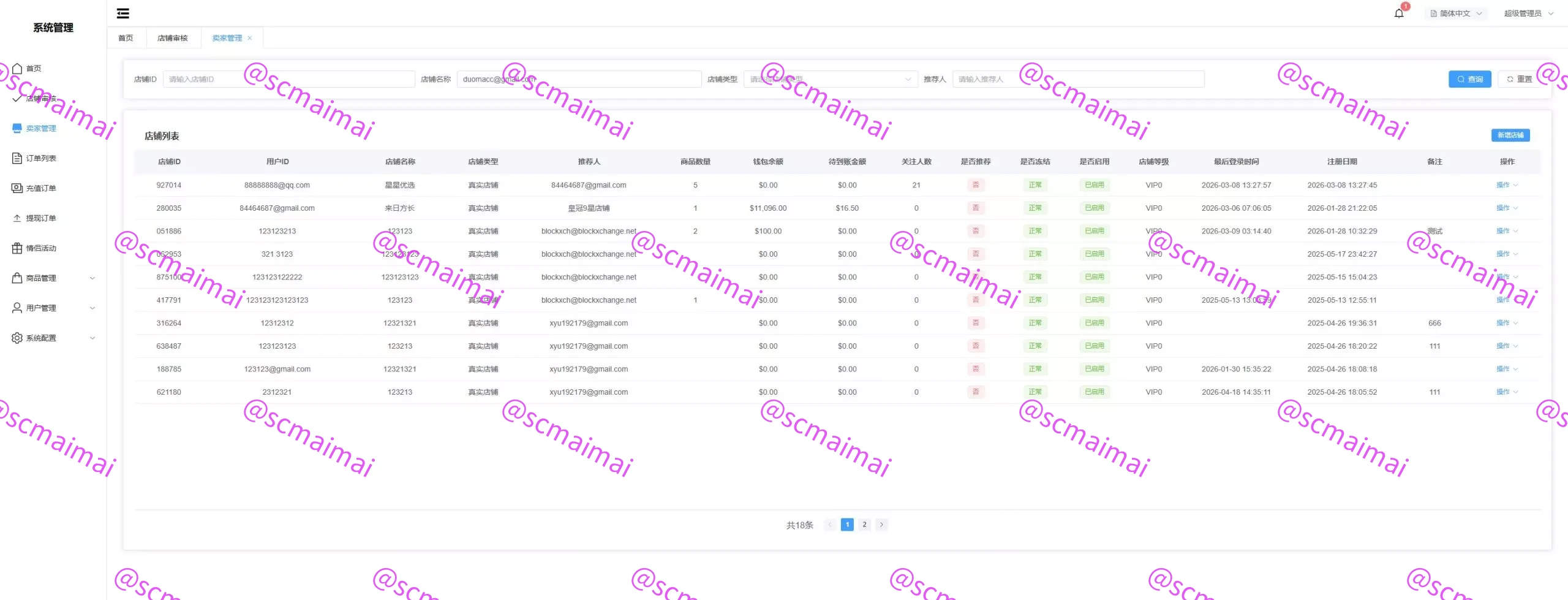1568x600 pixels.
Task: Expand the 用户管理 submenu chevron
Action: [92, 308]
